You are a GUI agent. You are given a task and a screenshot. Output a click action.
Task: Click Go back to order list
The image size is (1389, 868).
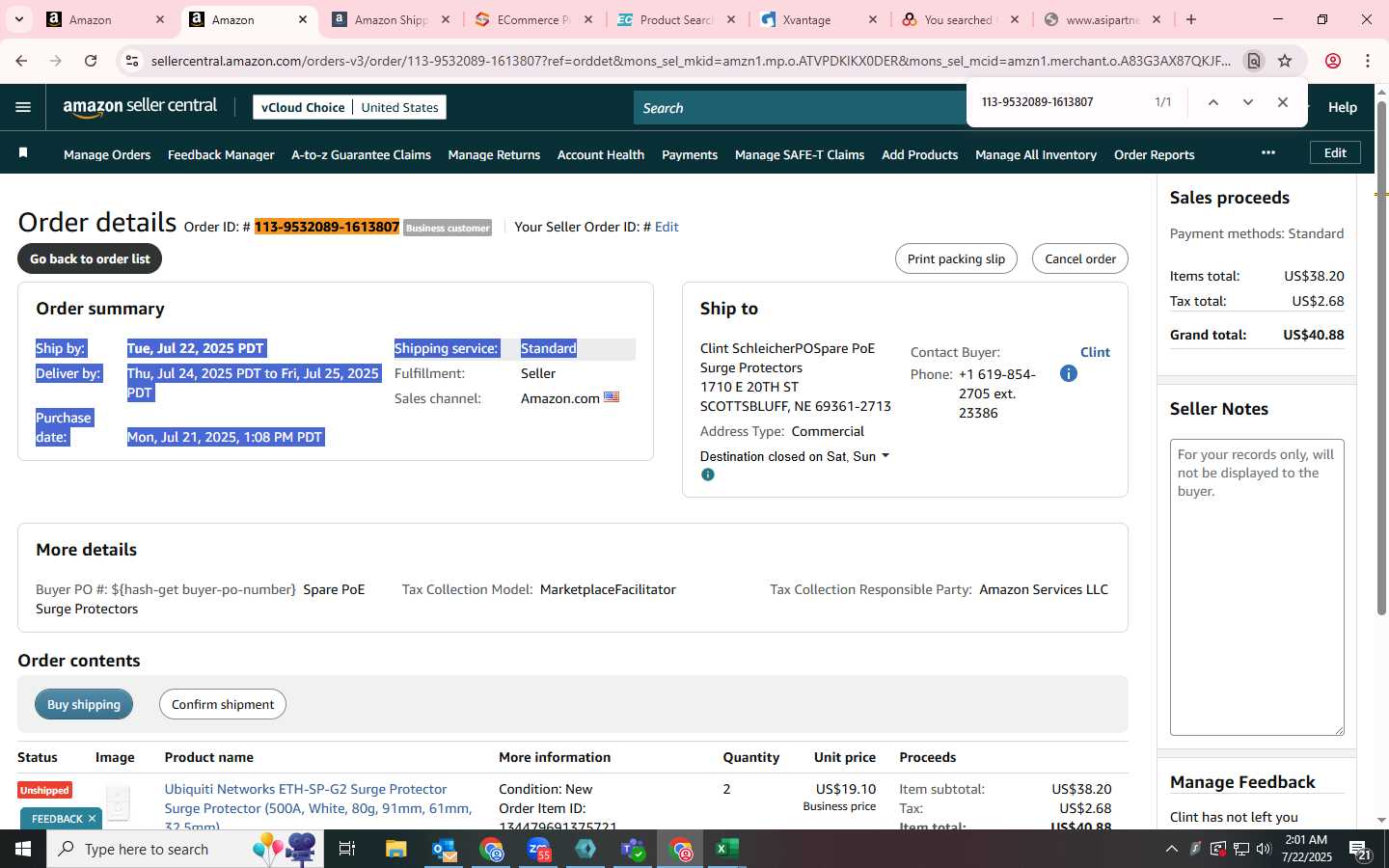click(90, 258)
